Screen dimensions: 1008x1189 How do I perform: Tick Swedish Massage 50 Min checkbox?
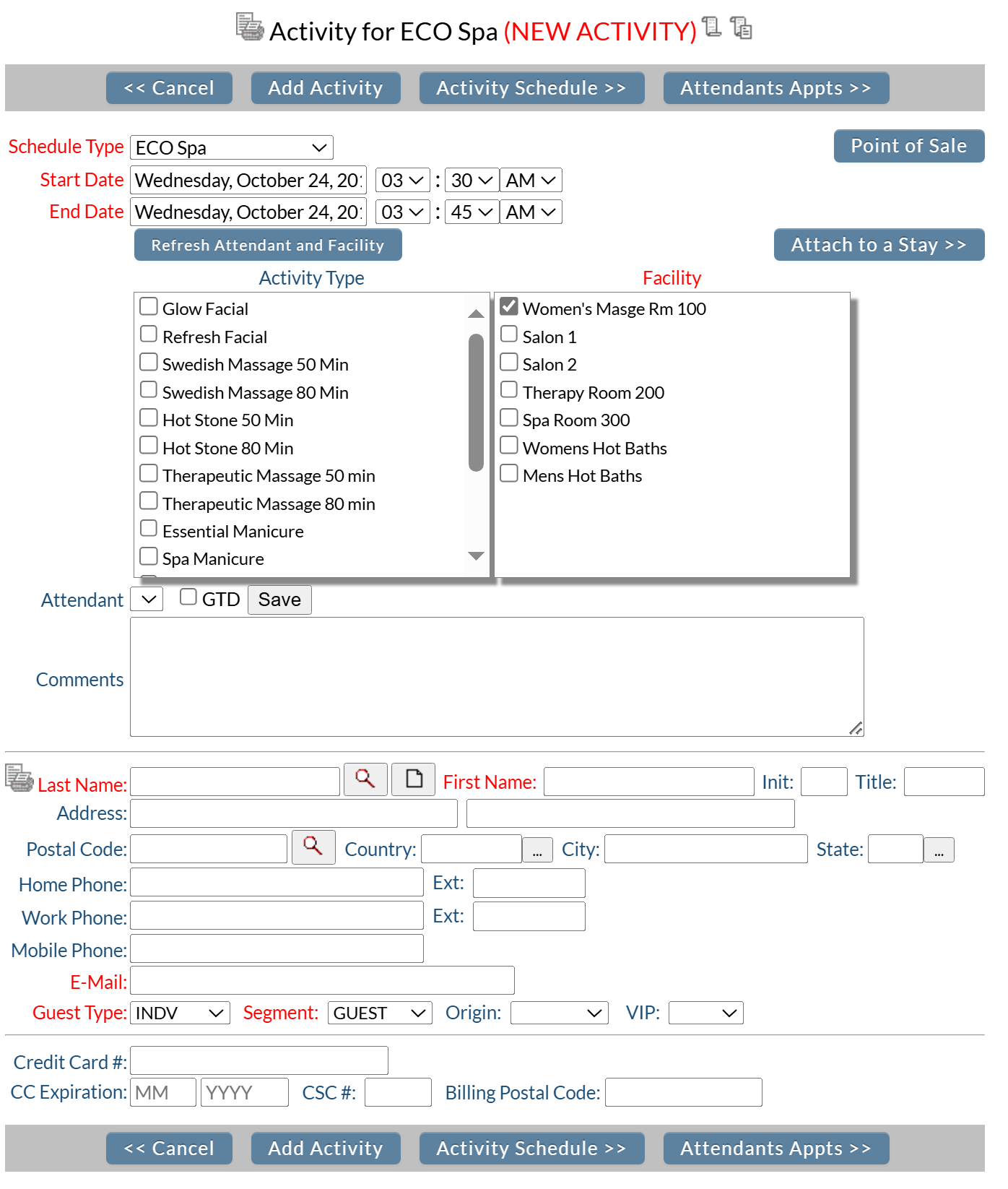(149, 362)
